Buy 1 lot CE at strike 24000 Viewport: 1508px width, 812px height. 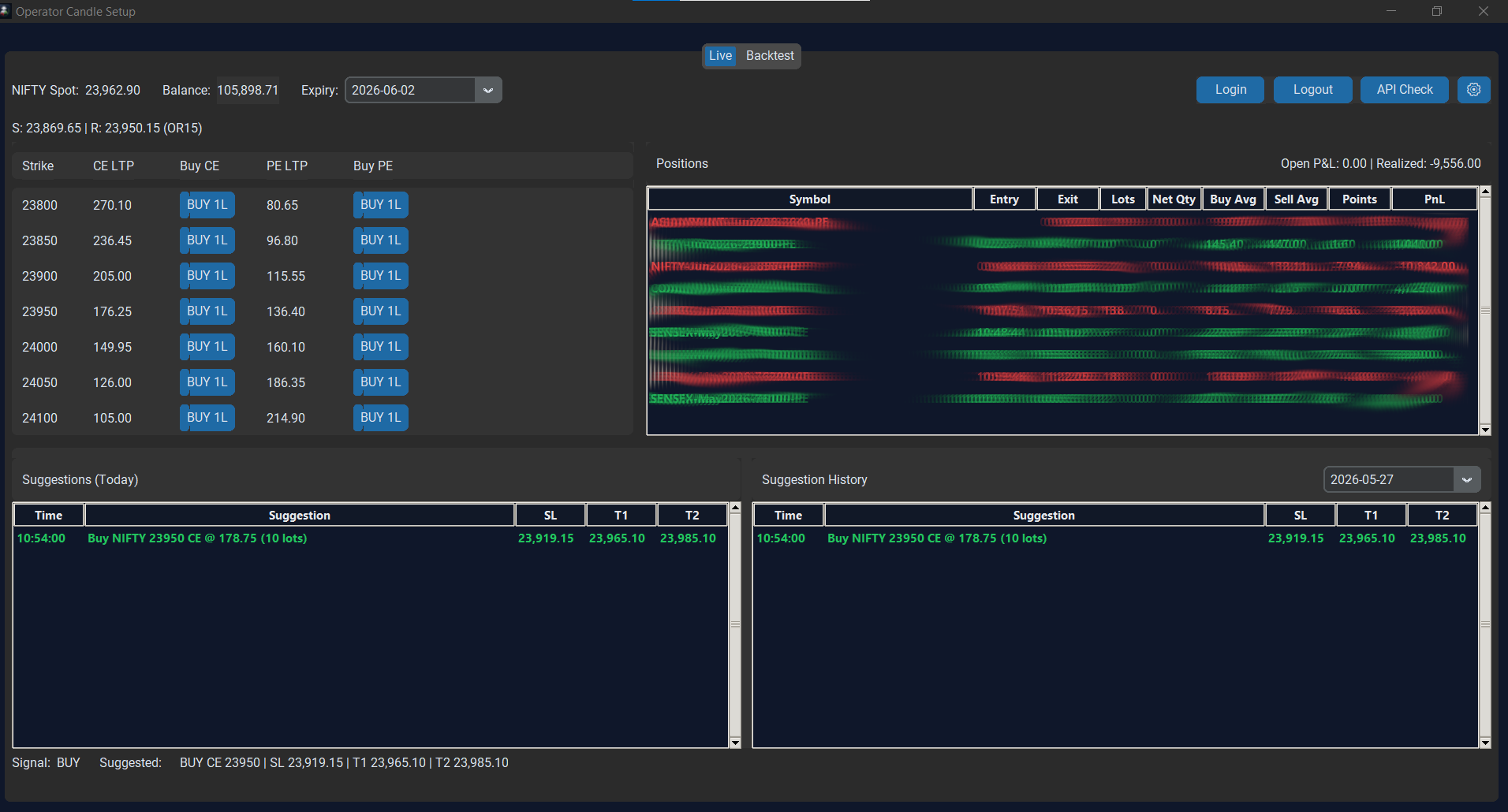[x=207, y=347]
